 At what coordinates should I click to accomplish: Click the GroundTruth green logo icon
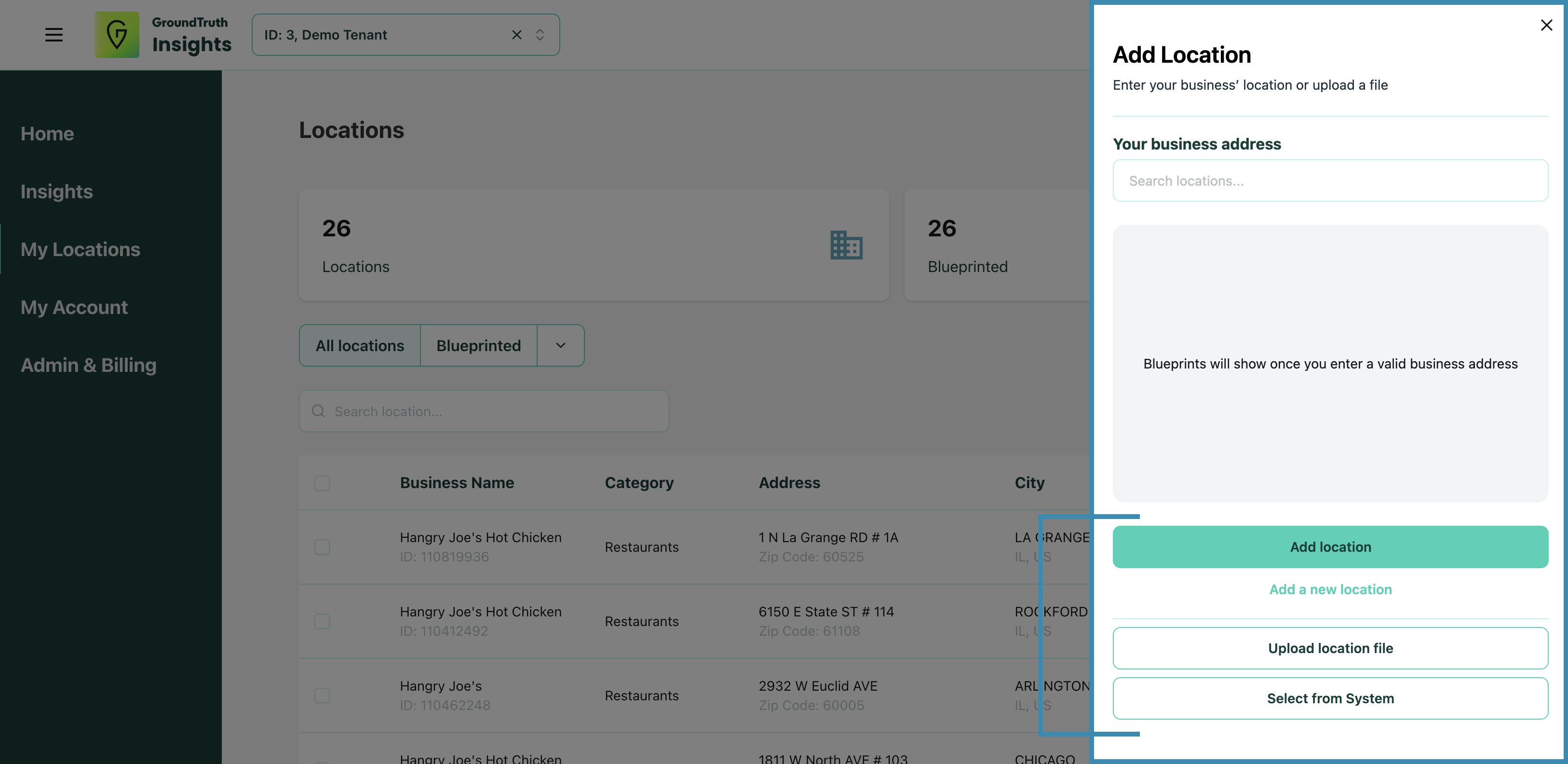[x=117, y=35]
